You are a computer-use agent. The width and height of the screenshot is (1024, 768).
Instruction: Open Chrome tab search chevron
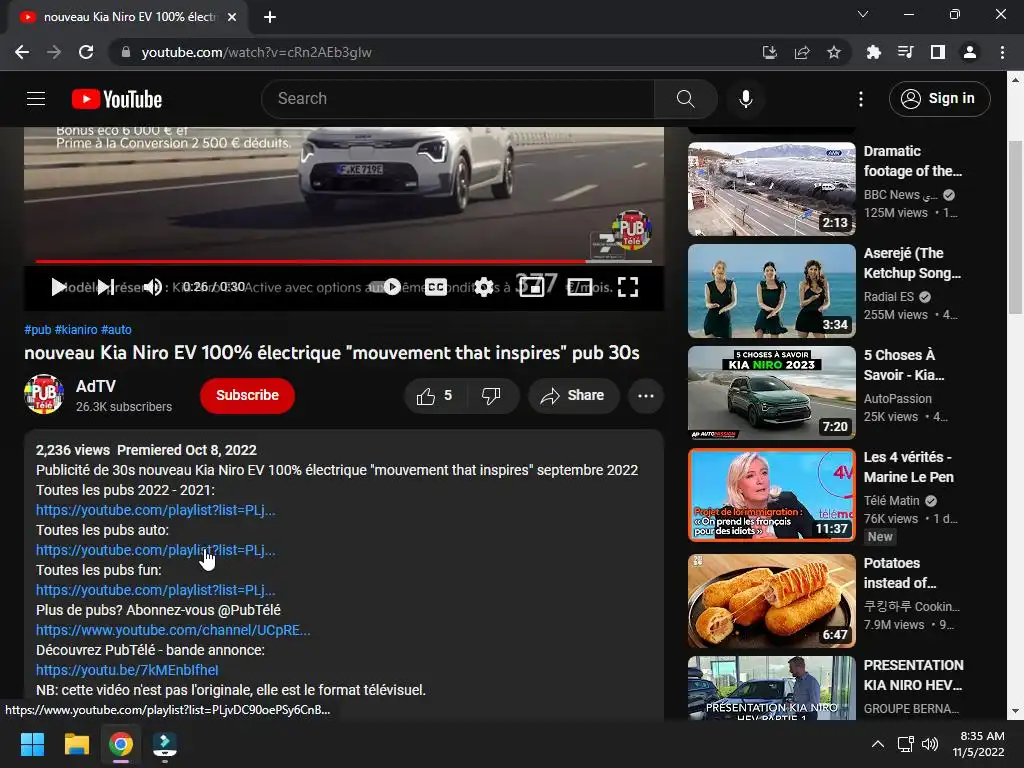[863, 14]
